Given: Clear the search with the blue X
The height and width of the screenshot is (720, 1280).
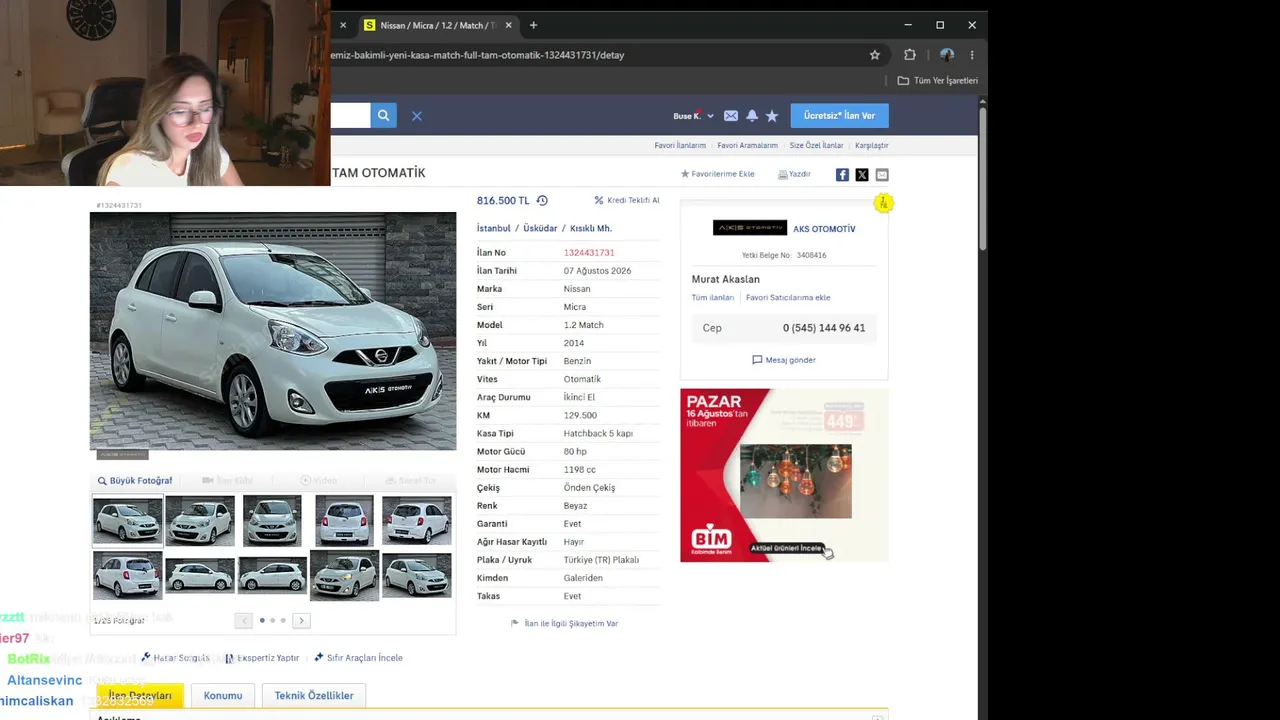Looking at the screenshot, I should [x=417, y=116].
